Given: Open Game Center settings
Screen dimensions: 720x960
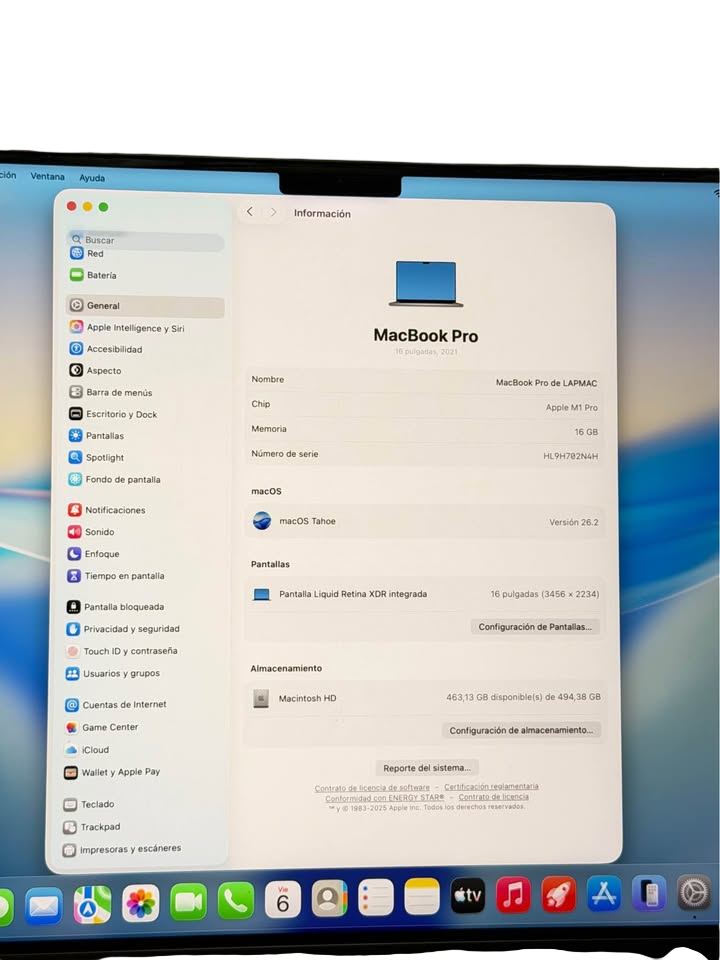Looking at the screenshot, I should point(102,727).
